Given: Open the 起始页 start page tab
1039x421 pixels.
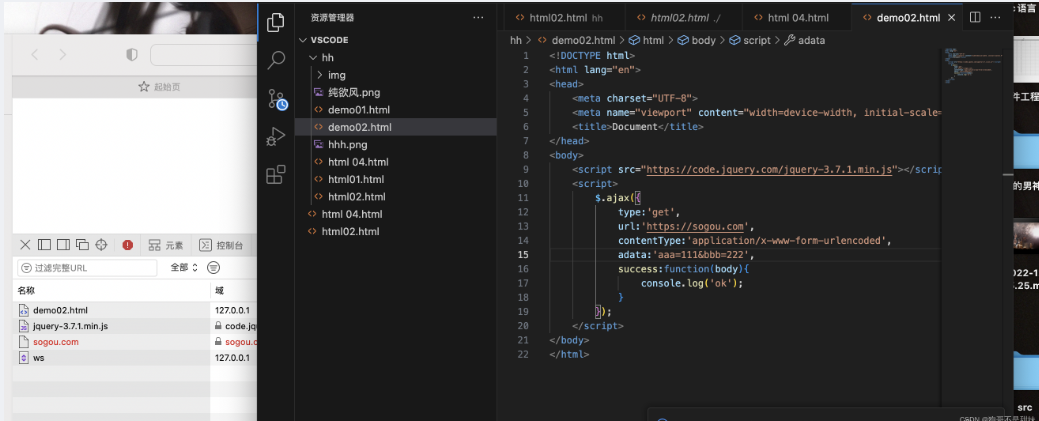Looking at the screenshot, I should click(159, 87).
